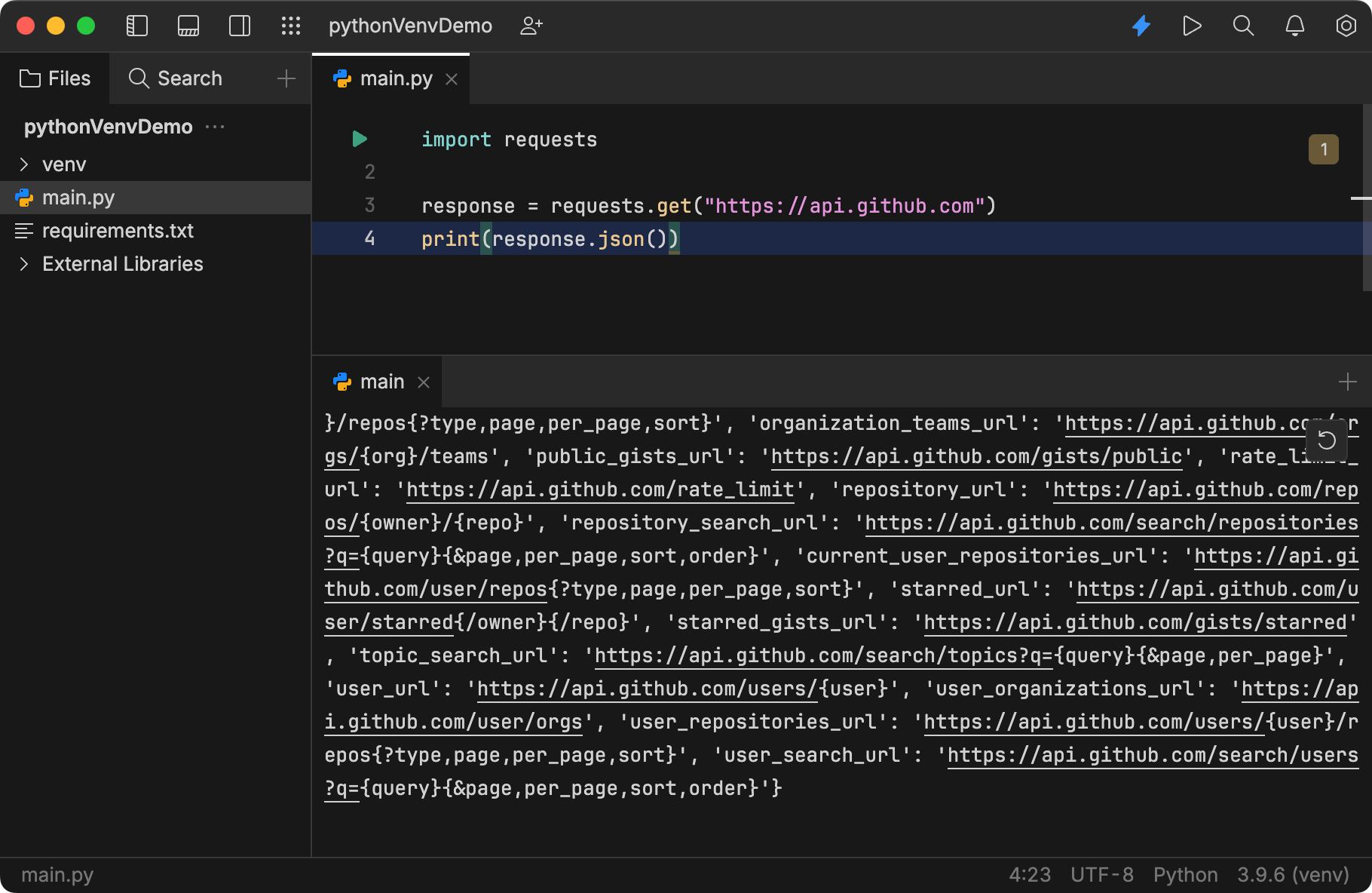This screenshot has width=1372, height=893.
Task: Open the AI assistant lightning icon
Action: coord(1141,25)
